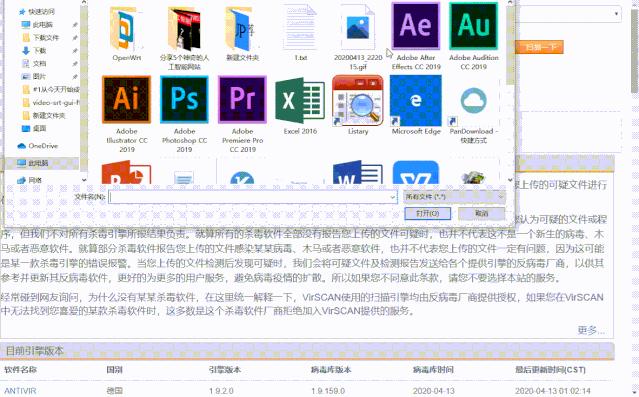Screen dimensions: 639x397
Task: Click the 引擎版本 column header
Action: 225,370
